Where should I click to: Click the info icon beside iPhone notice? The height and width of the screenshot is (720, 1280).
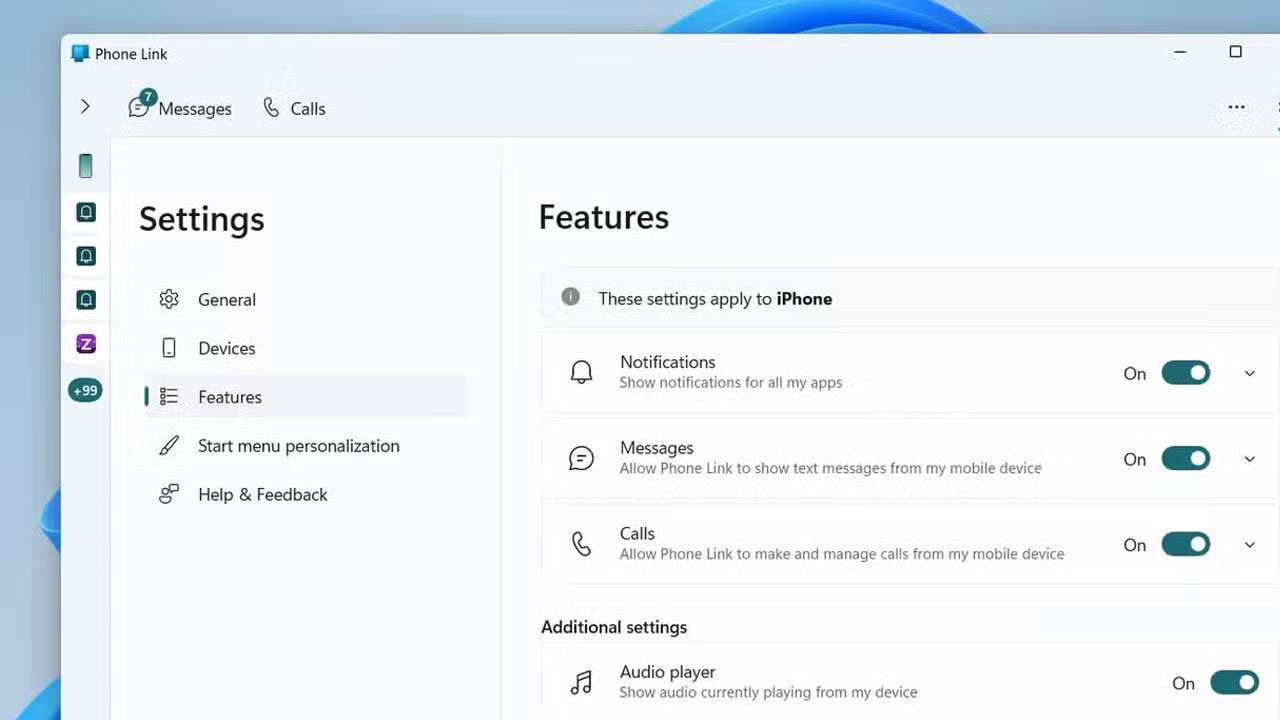click(570, 297)
